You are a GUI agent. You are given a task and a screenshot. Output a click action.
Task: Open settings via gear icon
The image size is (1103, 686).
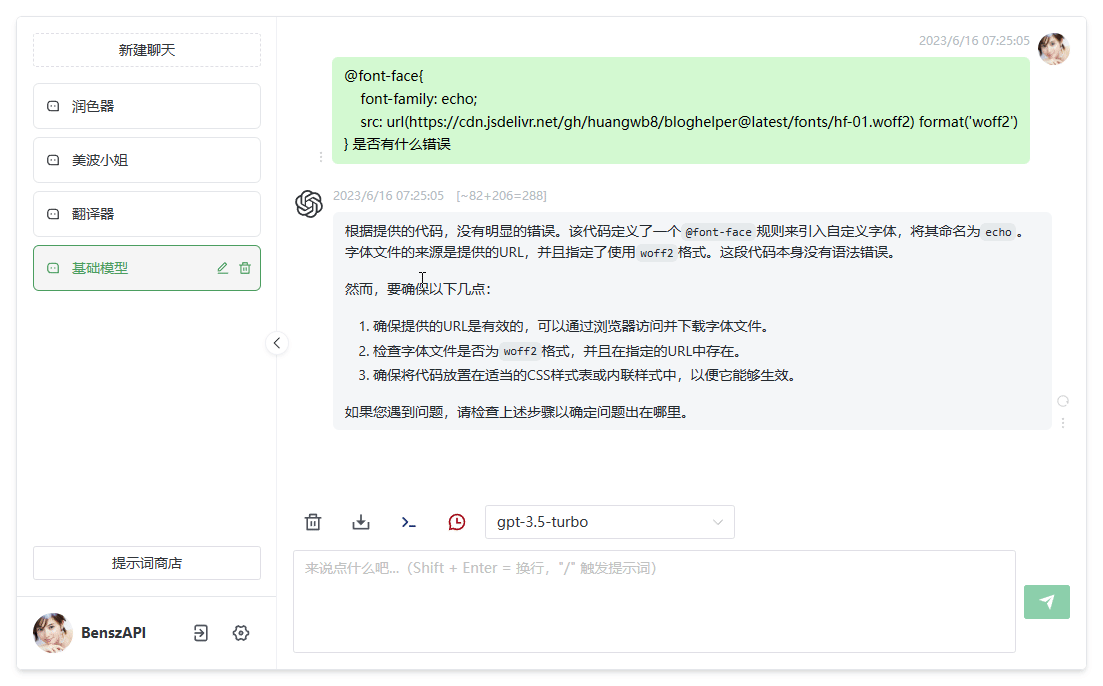(x=240, y=633)
